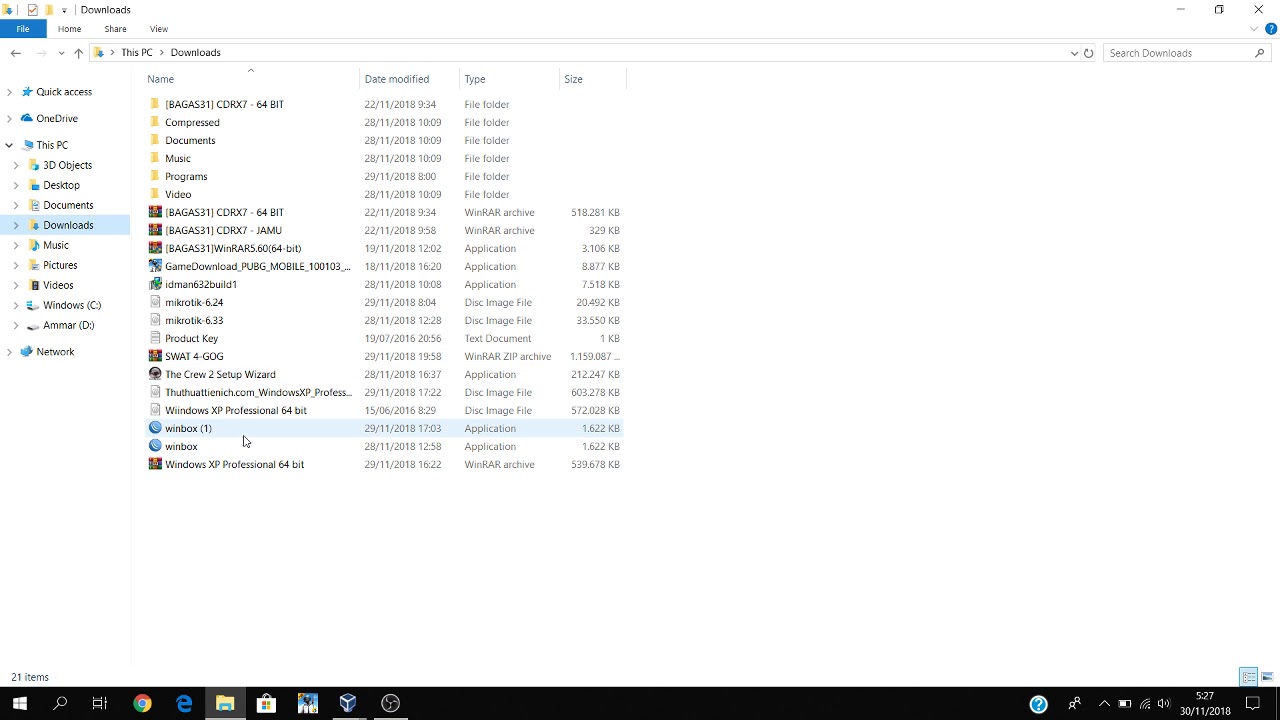1280x720 pixels.
Task: Open the Windows Start menu
Action: click(20, 703)
